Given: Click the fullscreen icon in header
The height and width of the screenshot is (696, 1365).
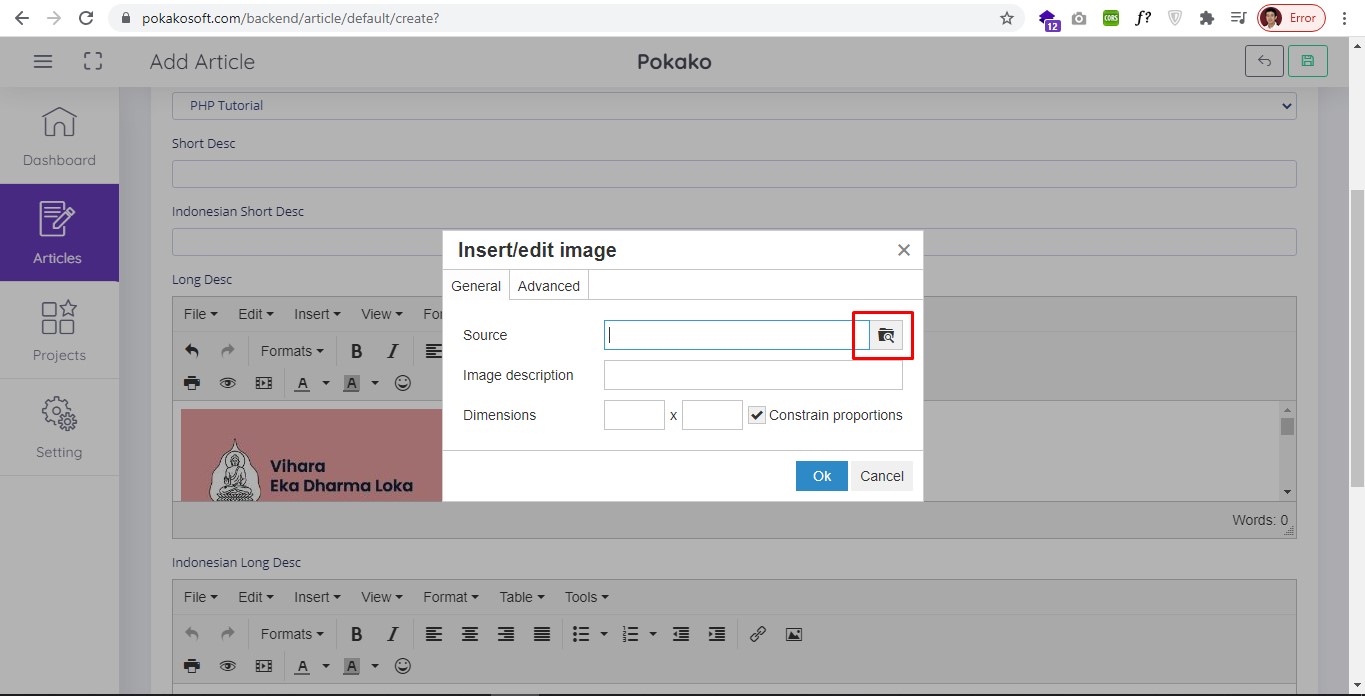Looking at the screenshot, I should (93, 61).
